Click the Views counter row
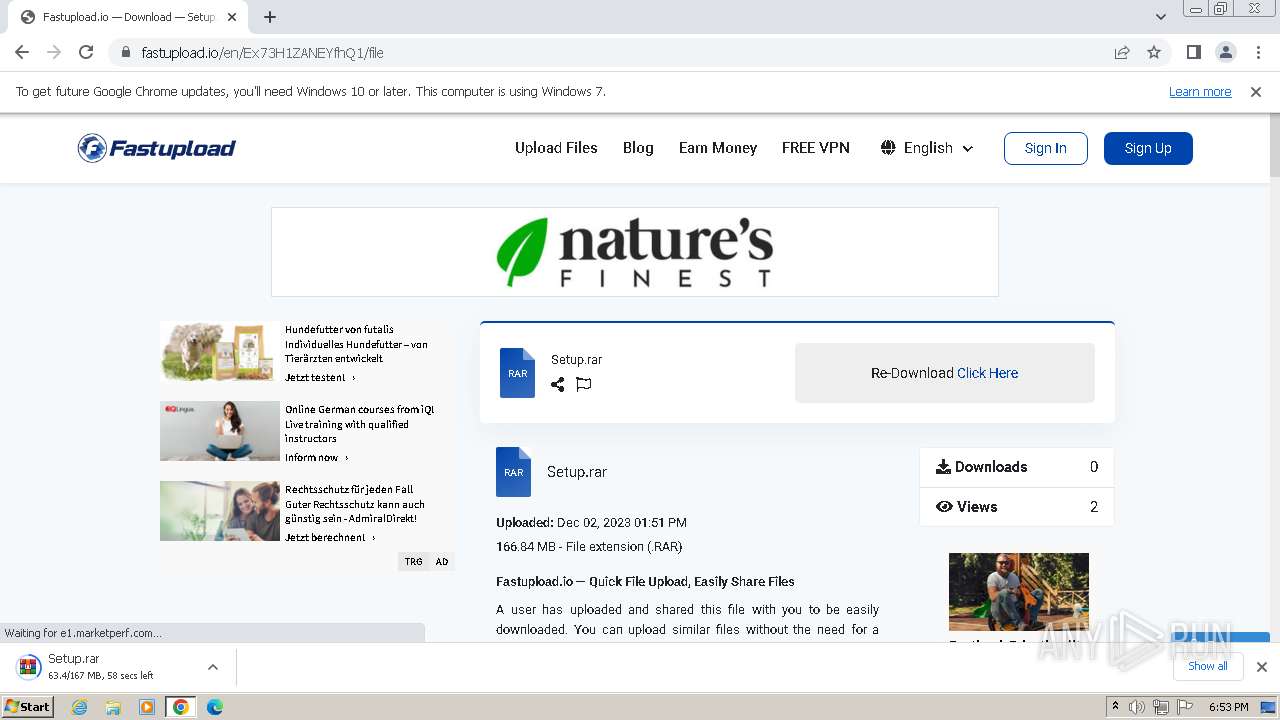Screen dimensions: 1280x720 pos(1016,507)
